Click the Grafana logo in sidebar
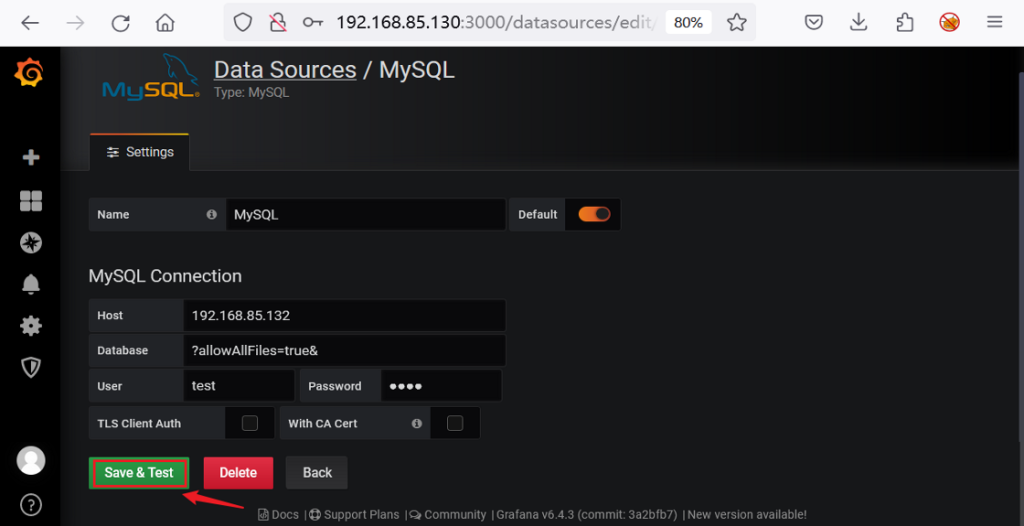Viewport: 1024px width, 526px height. click(x=29, y=73)
